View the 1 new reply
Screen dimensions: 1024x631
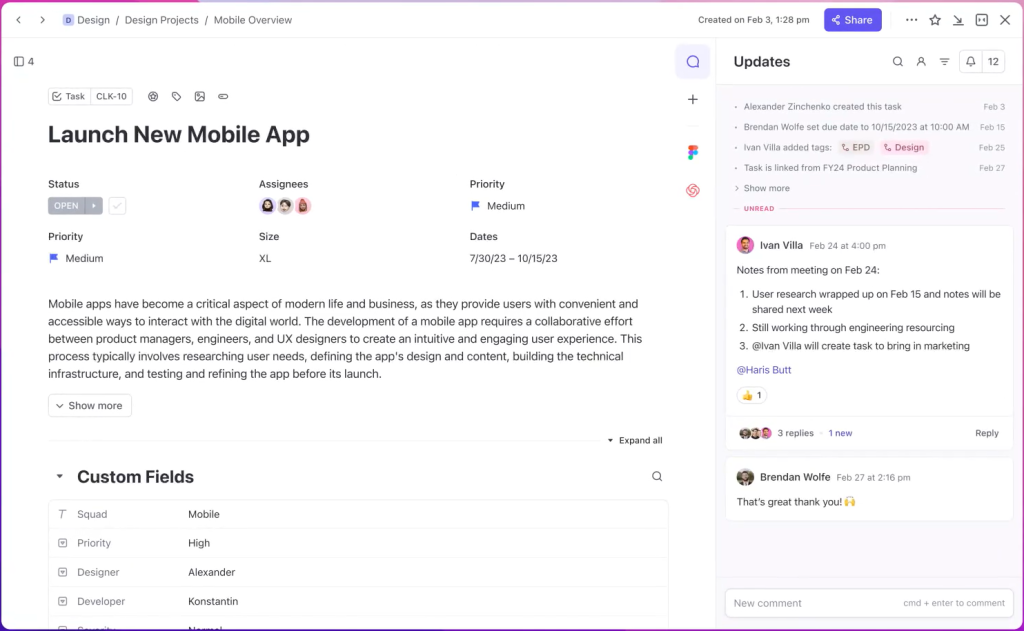(840, 433)
